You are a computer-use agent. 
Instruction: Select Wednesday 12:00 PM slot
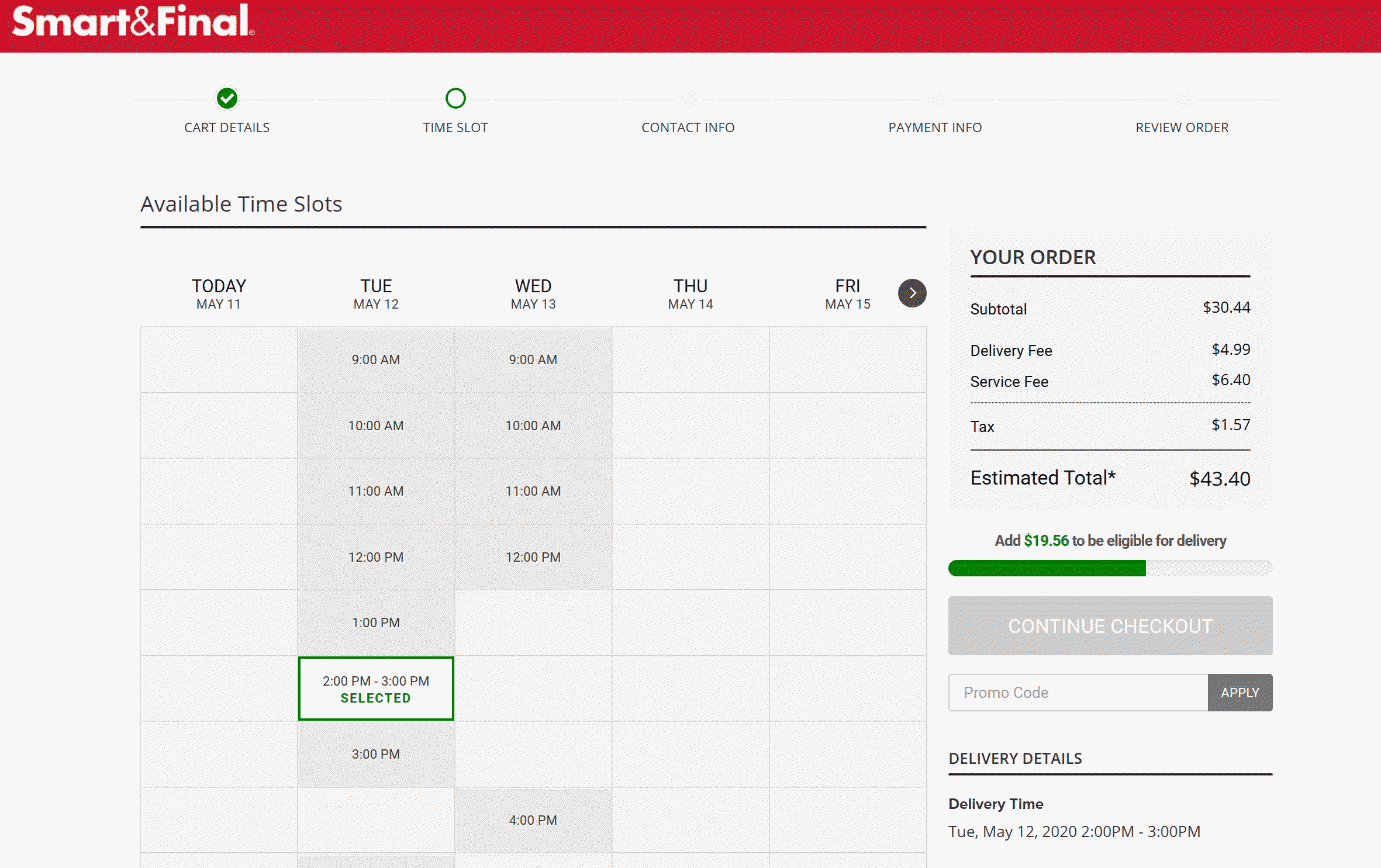533,557
